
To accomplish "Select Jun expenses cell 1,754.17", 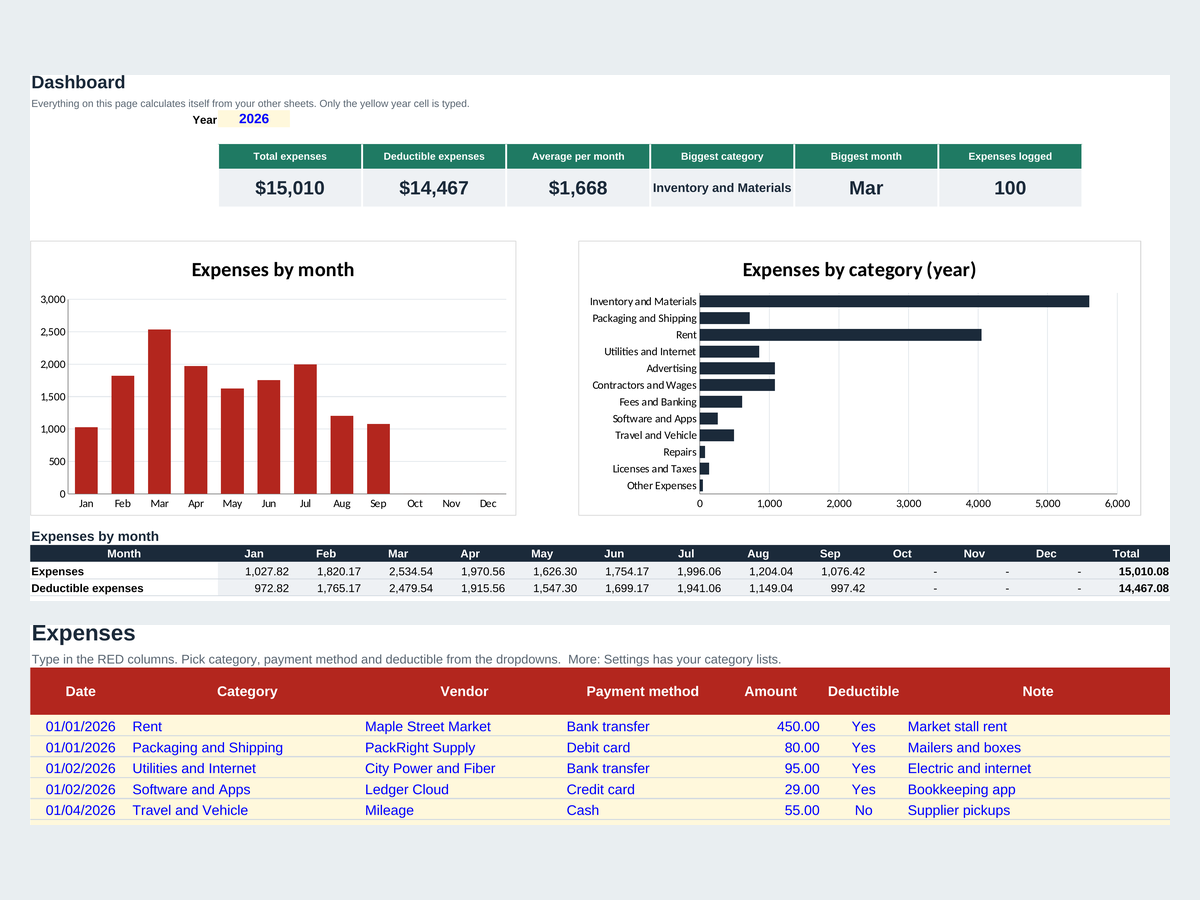I will point(614,571).
